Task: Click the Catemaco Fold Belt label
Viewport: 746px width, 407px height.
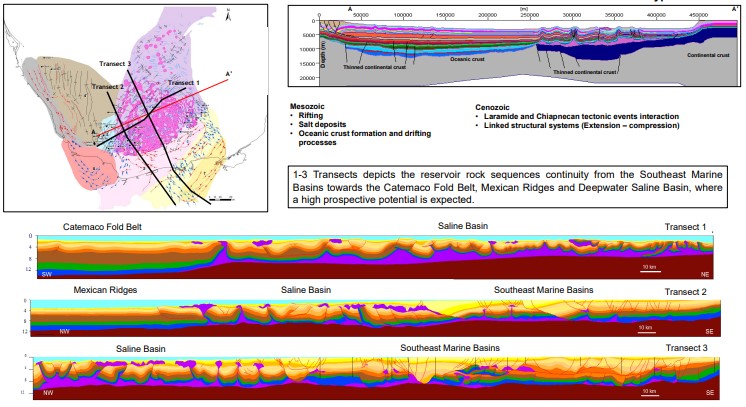Action: pos(102,227)
